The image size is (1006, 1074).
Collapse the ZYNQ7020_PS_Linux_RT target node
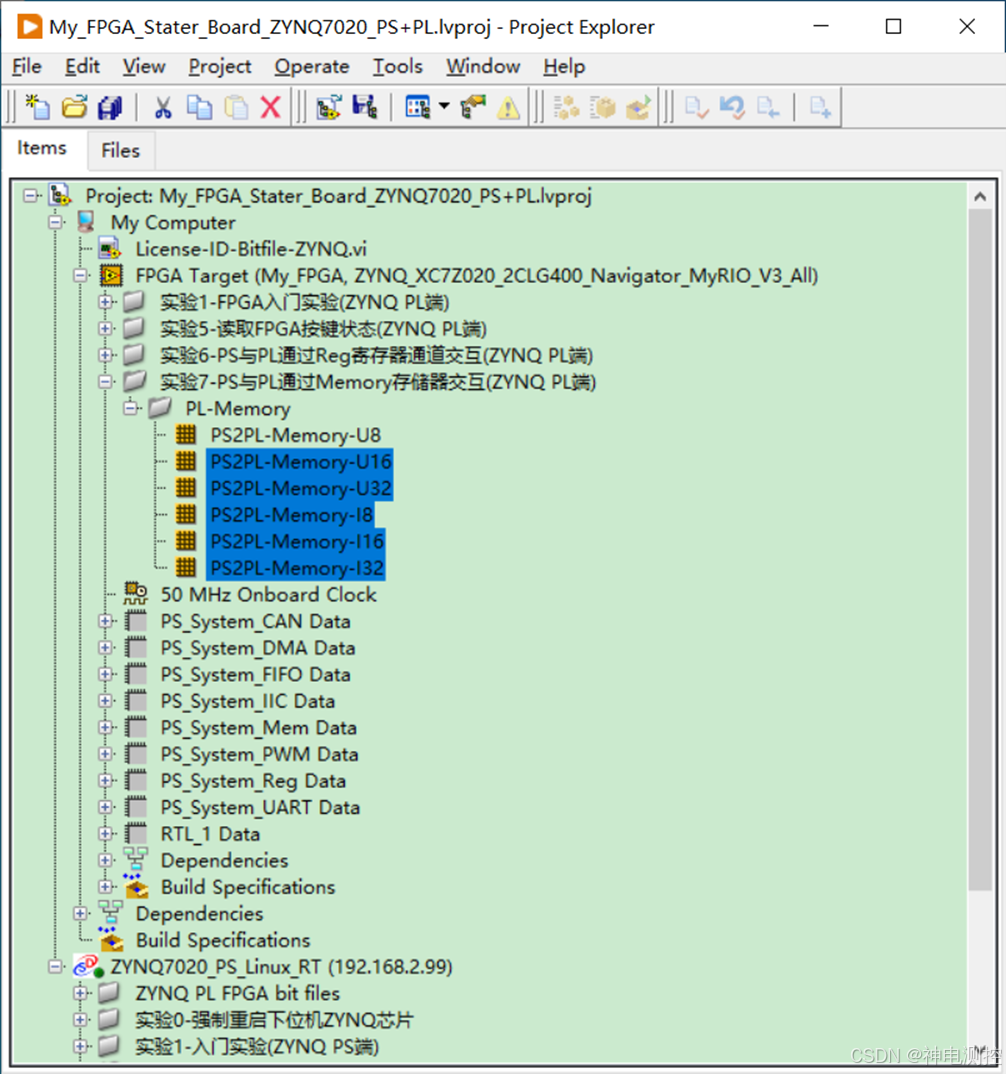(55, 967)
